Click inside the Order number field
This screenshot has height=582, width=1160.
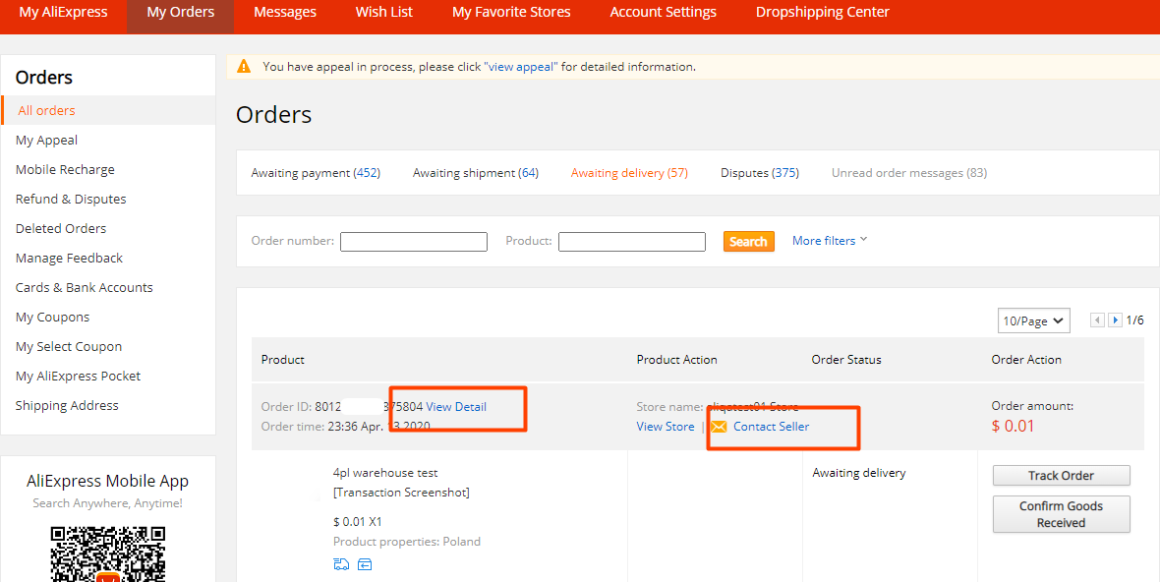point(413,241)
